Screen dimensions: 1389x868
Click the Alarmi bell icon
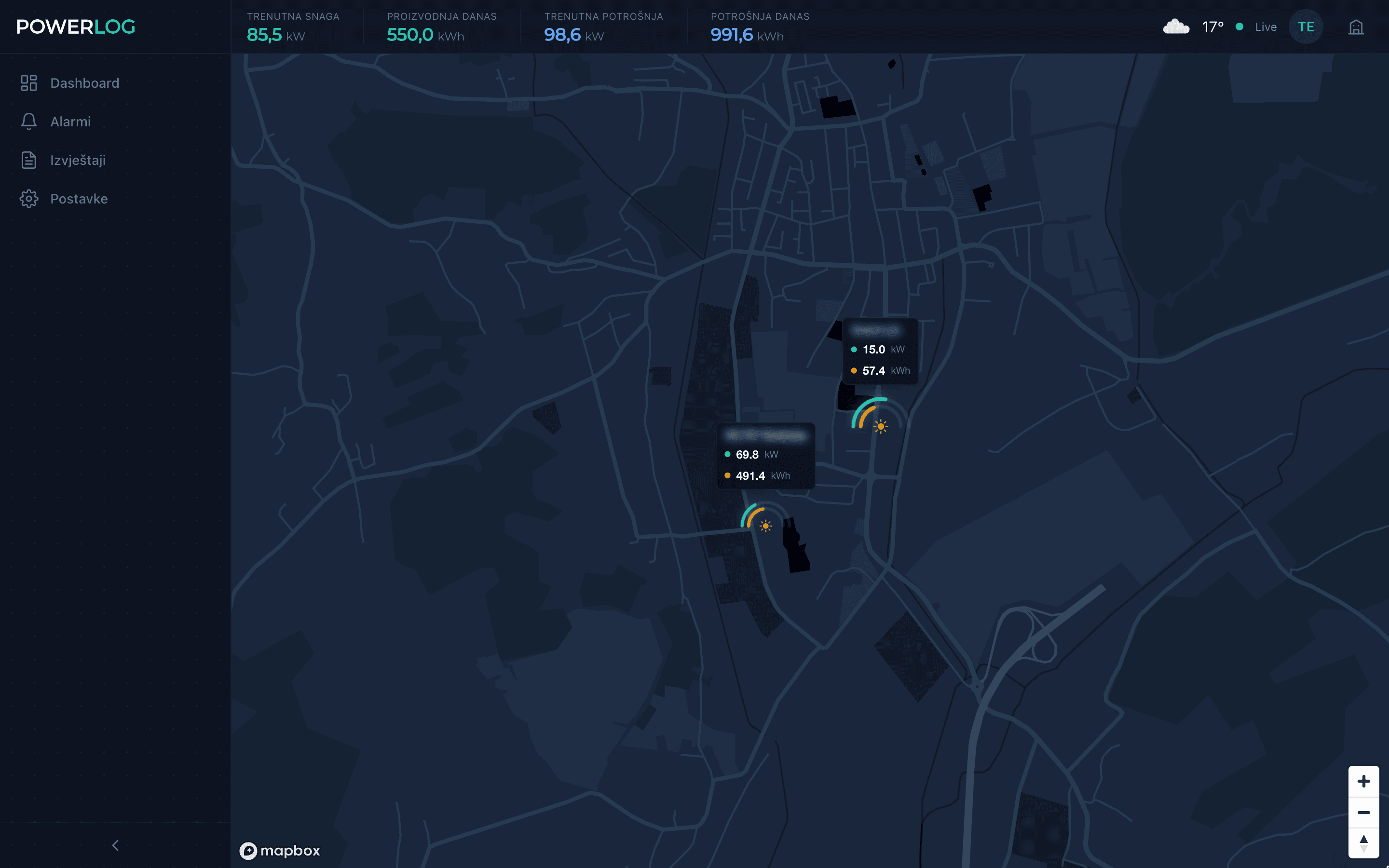click(x=29, y=122)
